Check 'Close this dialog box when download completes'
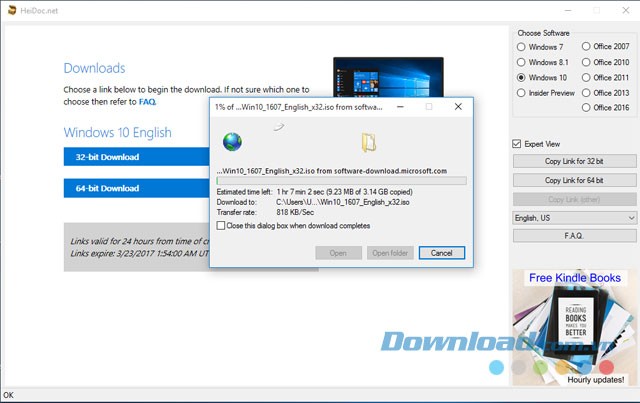 point(221,225)
